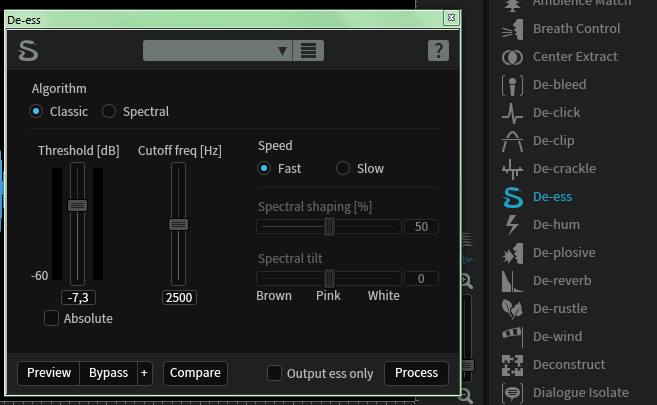657x405 pixels.
Task: Select the Spectral algorithm radio button
Action: pos(109,111)
